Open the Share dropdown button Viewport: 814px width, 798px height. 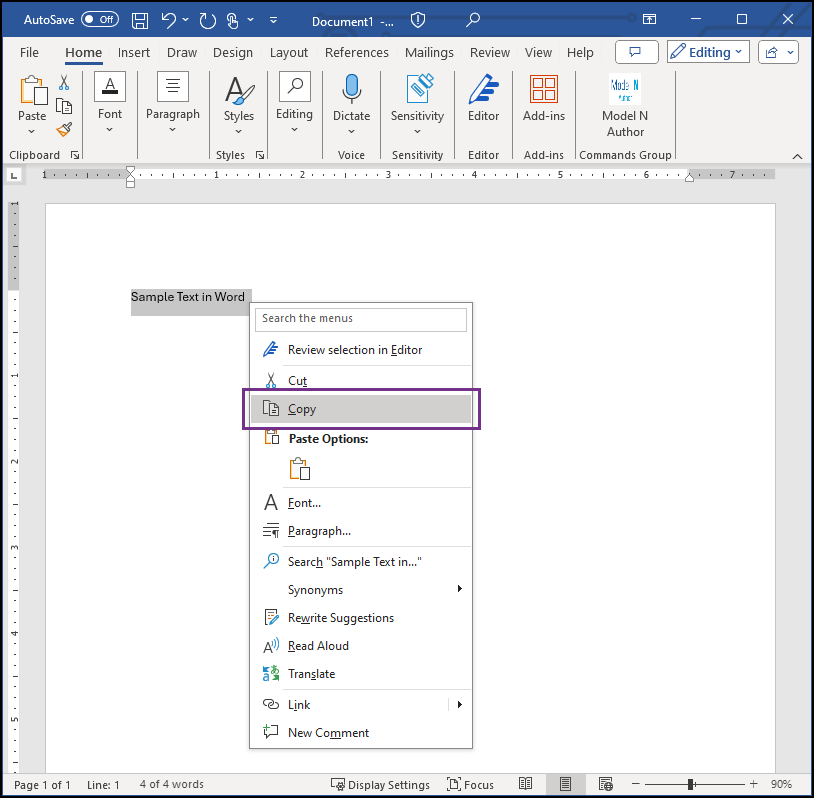pos(778,52)
